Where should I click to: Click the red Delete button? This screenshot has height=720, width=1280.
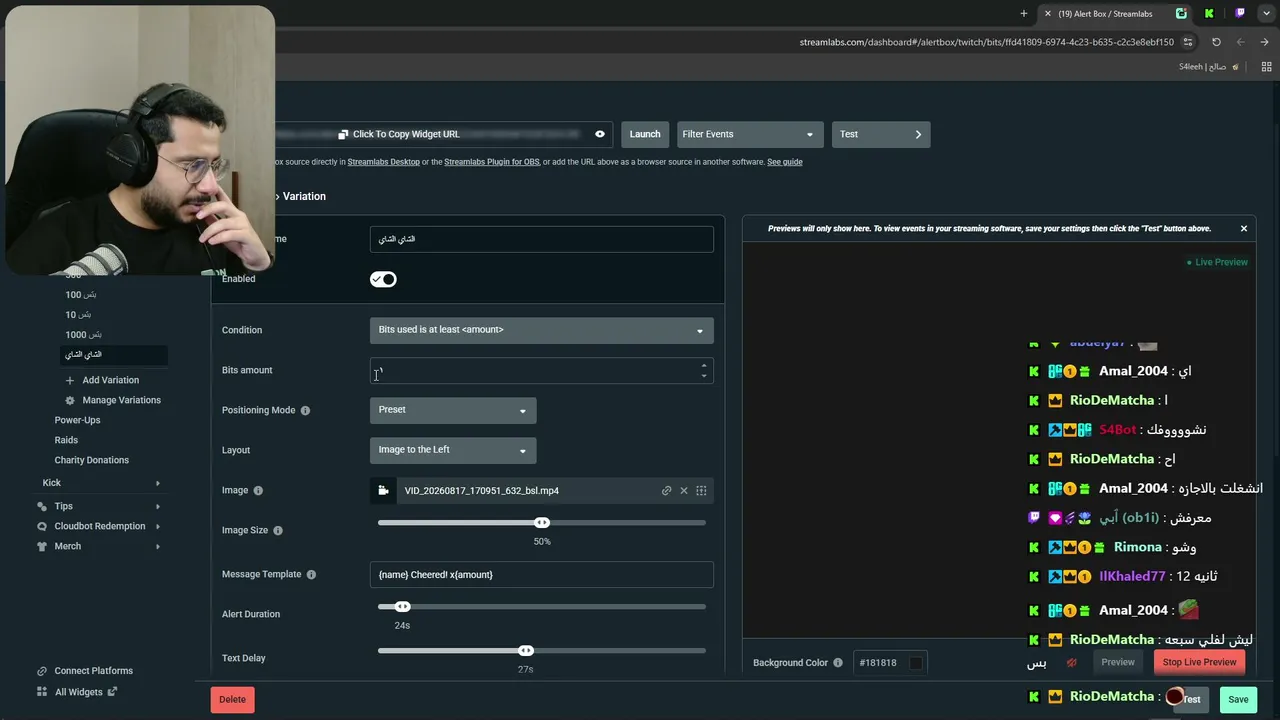232,699
